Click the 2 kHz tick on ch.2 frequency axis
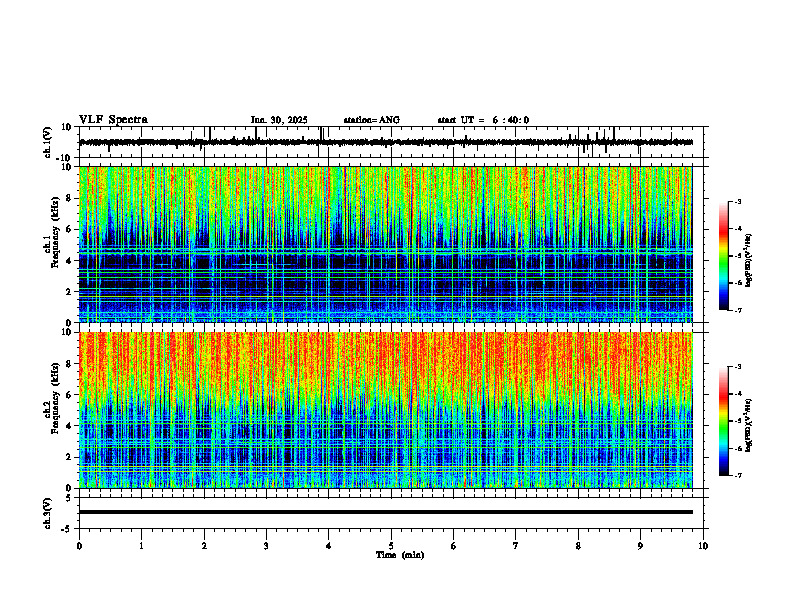The image size is (792, 612). point(70,457)
